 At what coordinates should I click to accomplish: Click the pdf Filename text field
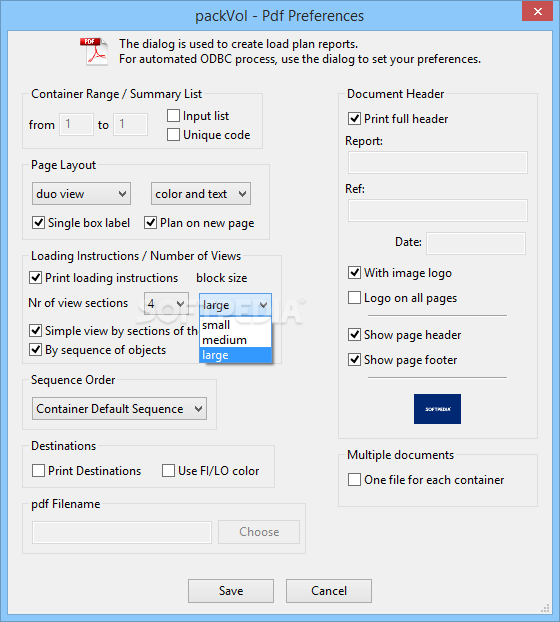122,532
